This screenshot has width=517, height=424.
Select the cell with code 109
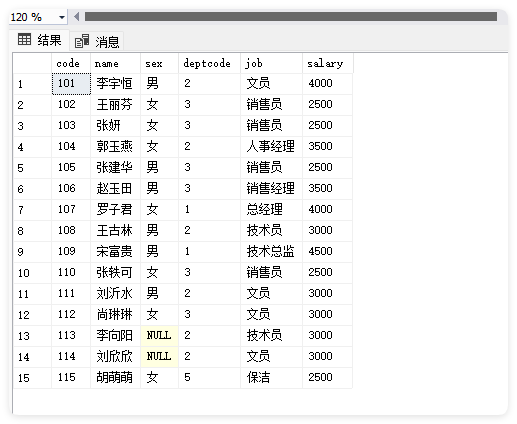pyautogui.click(x=71, y=252)
